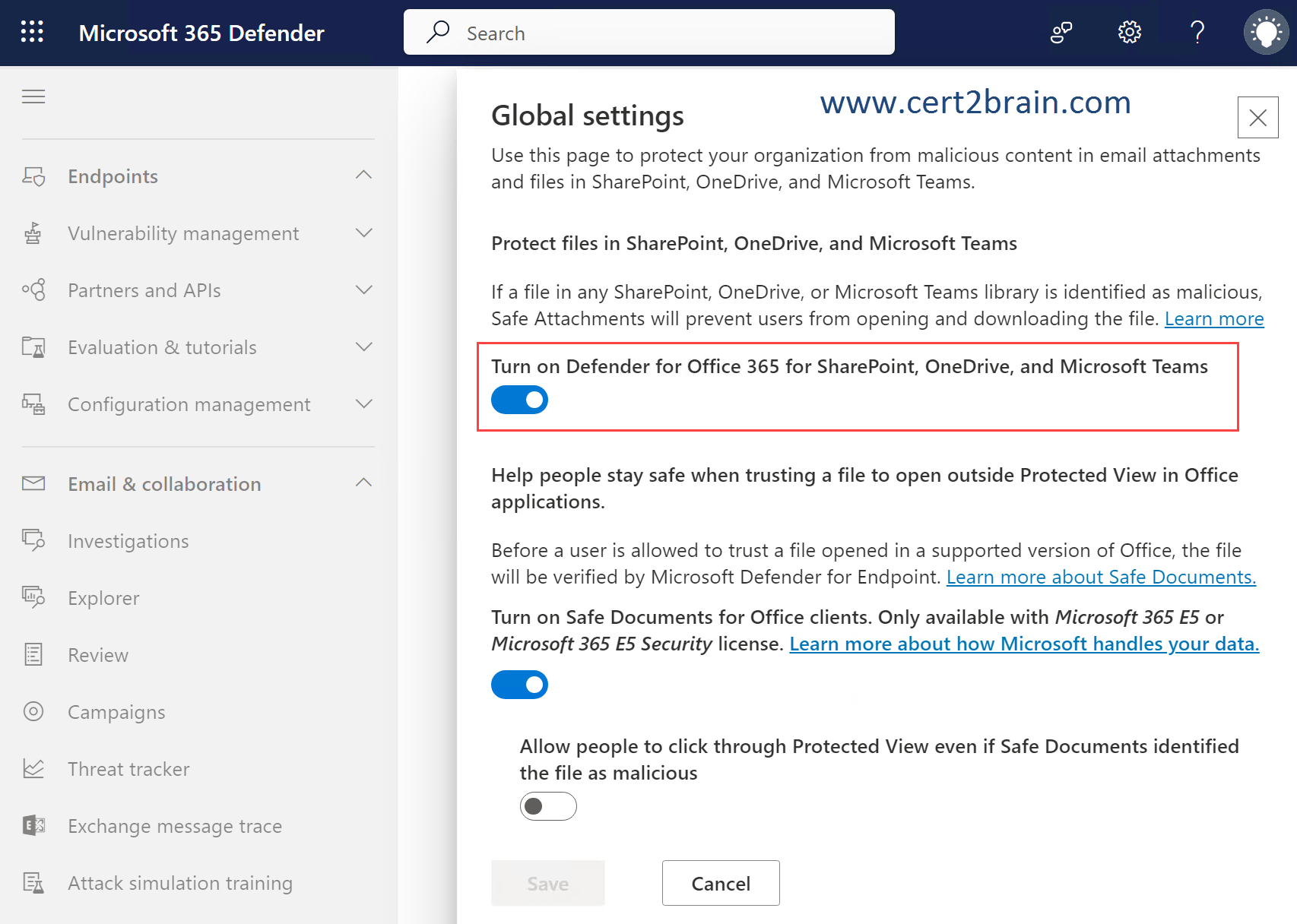
Task: Click the Configuration management icon
Action: [33, 404]
